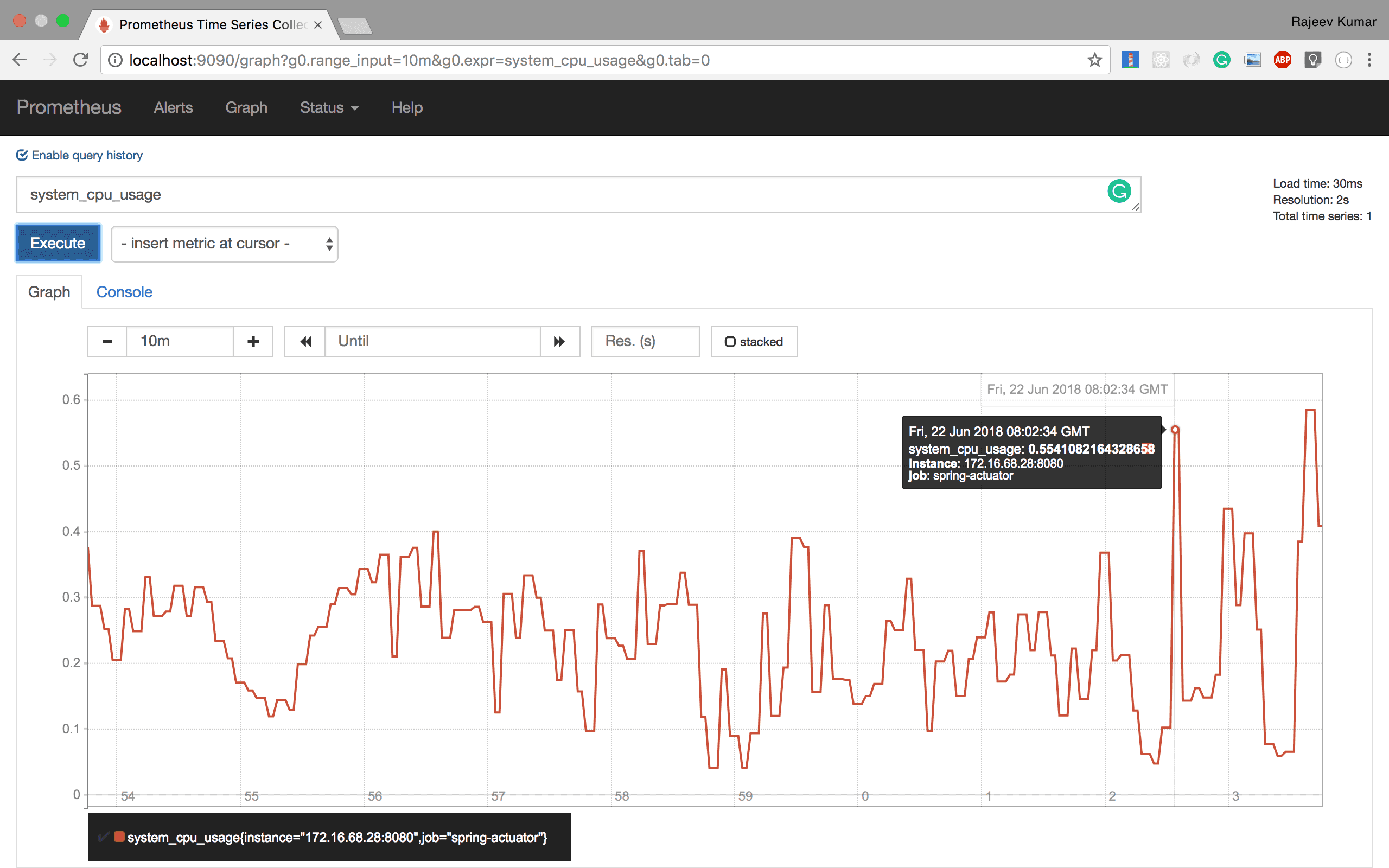The width and height of the screenshot is (1389, 868).
Task: Click the Adblock Plus extension icon
Action: (1283, 60)
